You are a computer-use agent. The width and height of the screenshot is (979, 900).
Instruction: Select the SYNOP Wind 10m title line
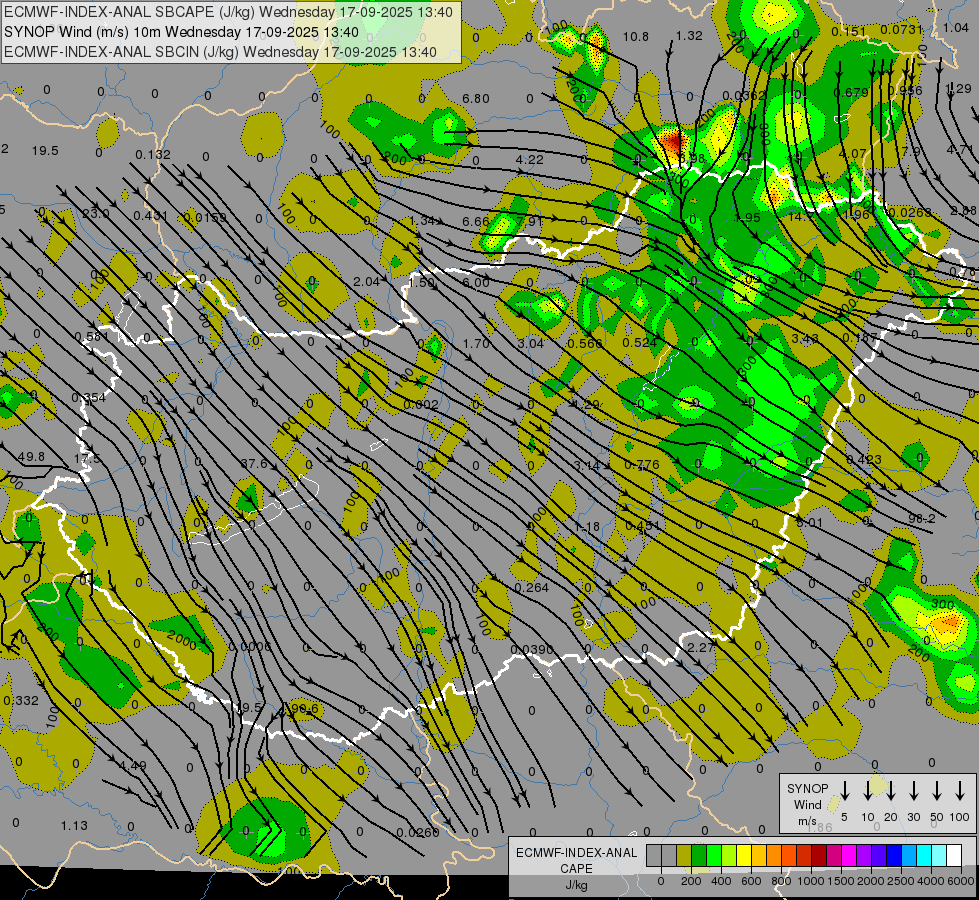click(x=220, y=32)
